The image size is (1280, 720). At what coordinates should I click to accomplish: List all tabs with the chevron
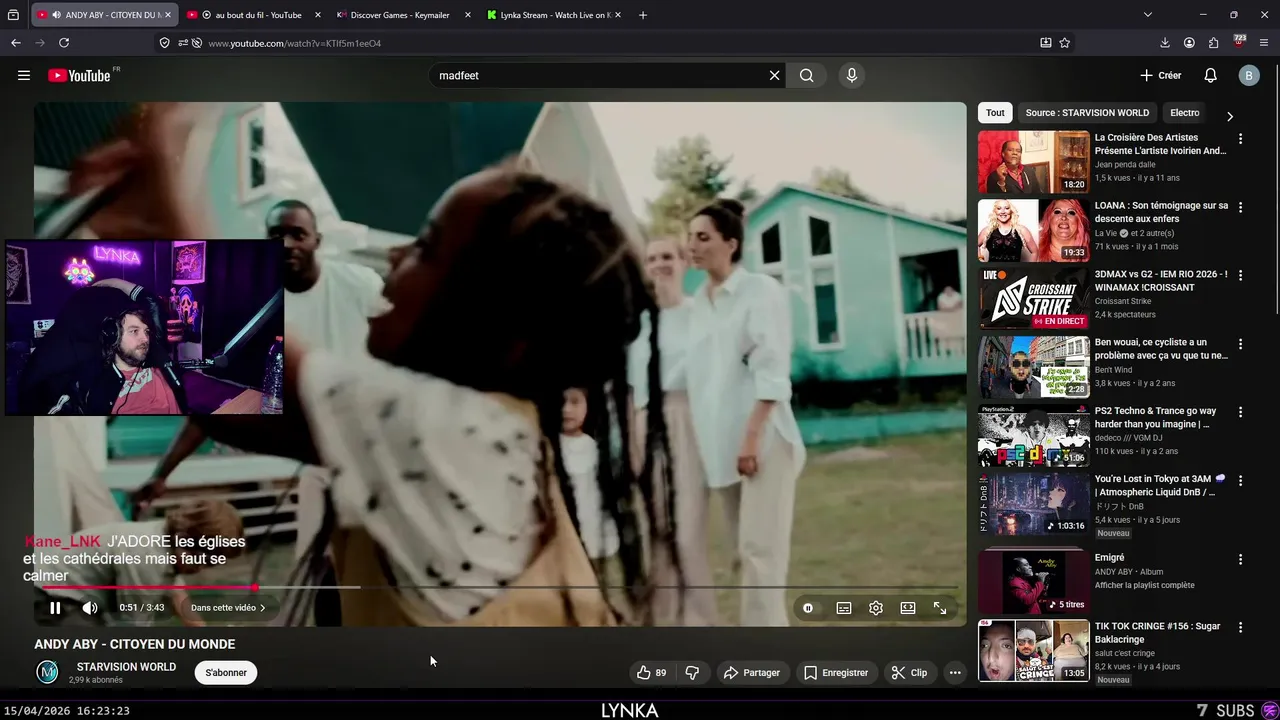[1148, 15]
